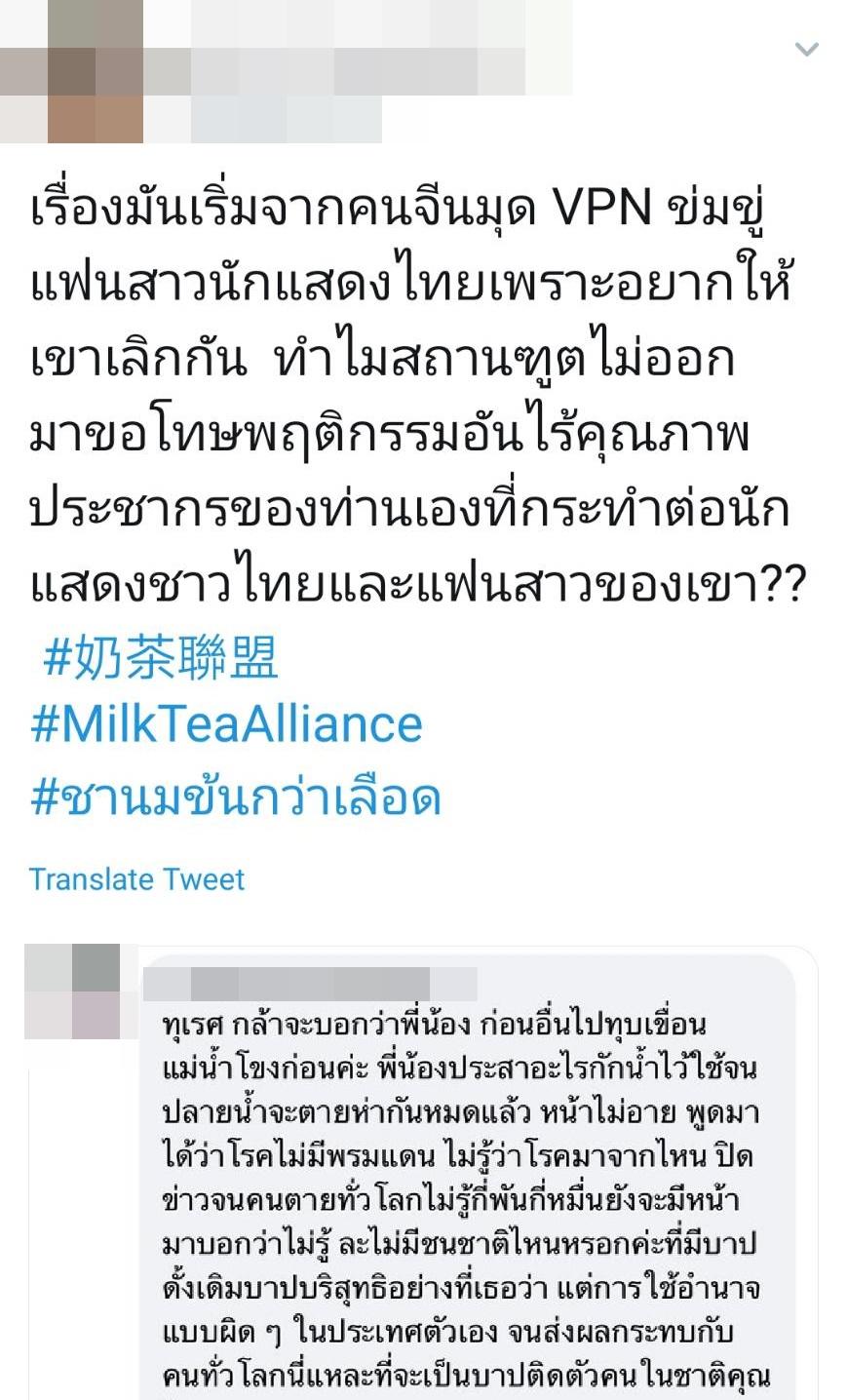Click the tweet line starting with ประชากรของท่านเอง
Image resolution: width=847 pixels, height=1400 pixels.
pyautogui.click(x=409, y=510)
